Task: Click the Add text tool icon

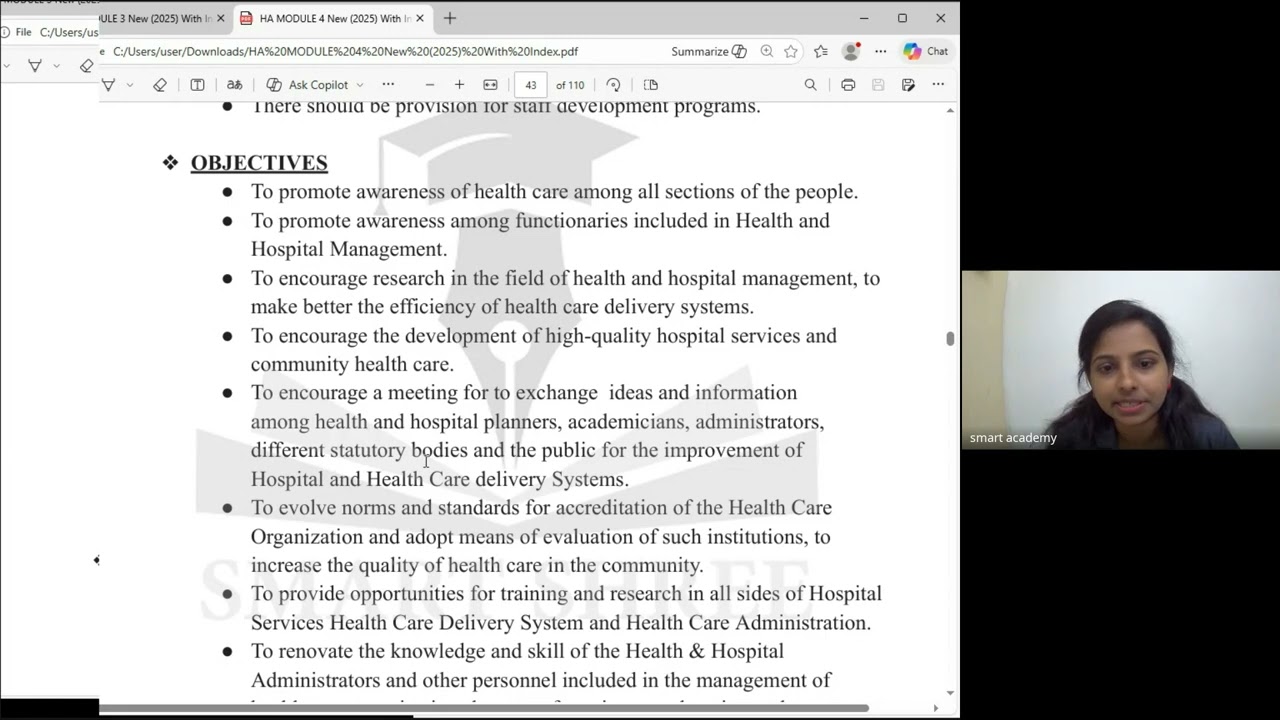Action: [x=198, y=85]
